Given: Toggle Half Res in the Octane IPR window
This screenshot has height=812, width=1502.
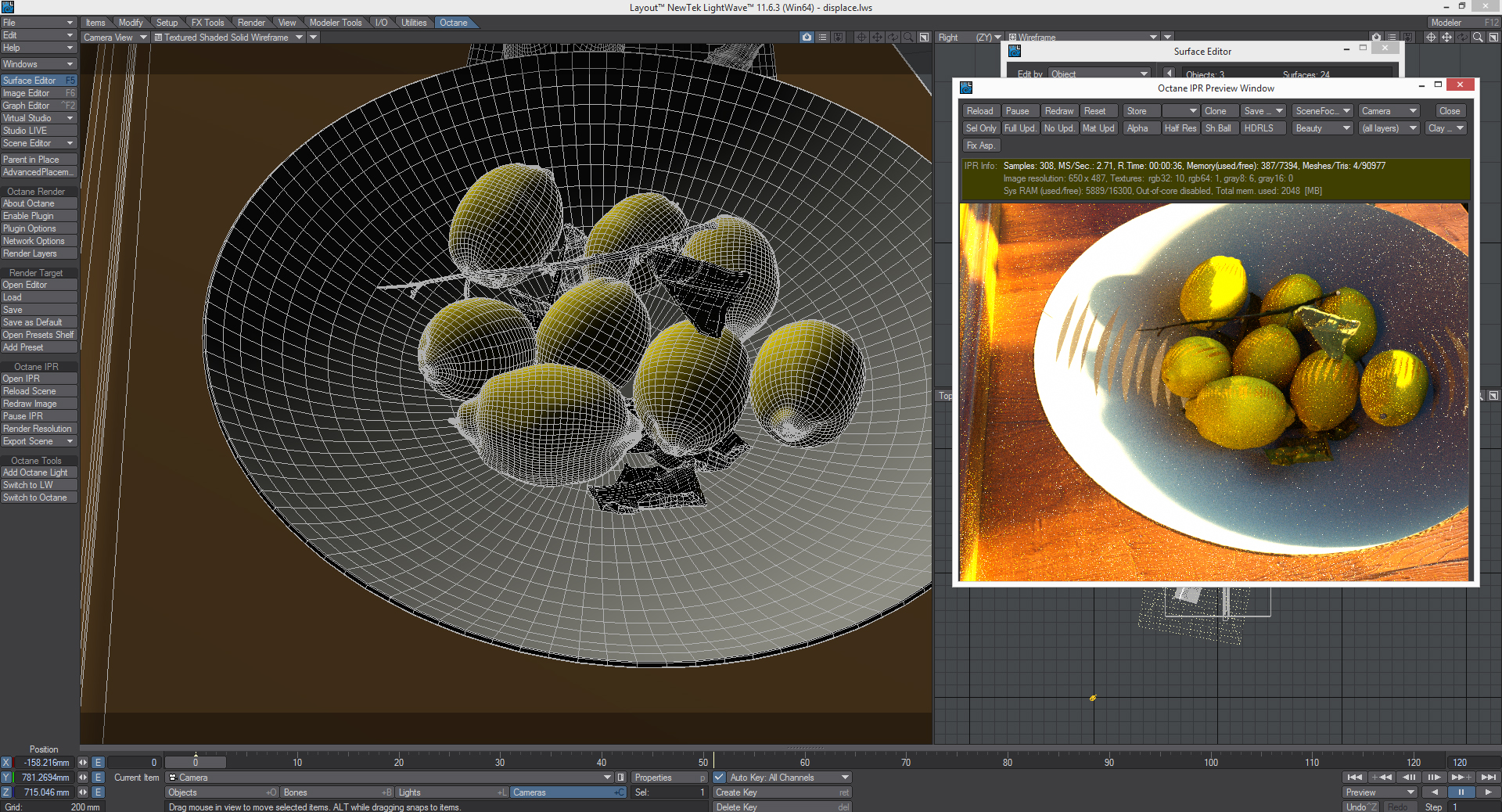Looking at the screenshot, I should [1180, 128].
